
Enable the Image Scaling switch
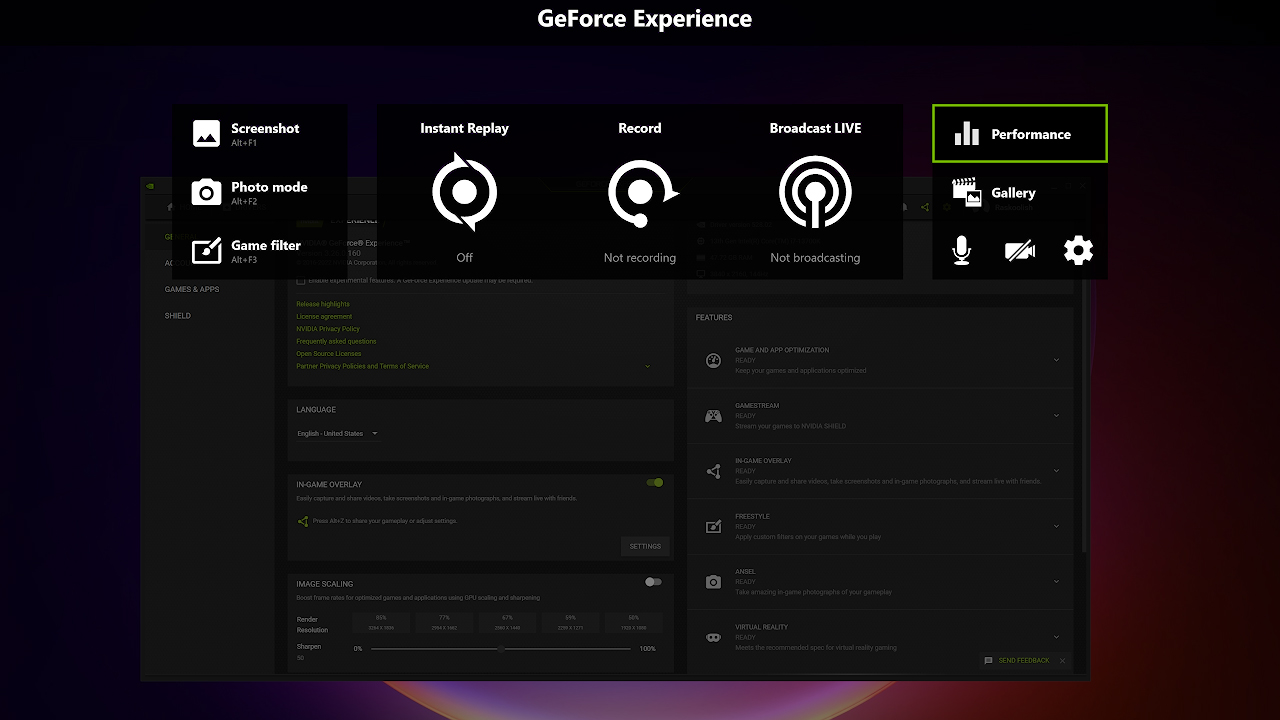coord(653,582)
